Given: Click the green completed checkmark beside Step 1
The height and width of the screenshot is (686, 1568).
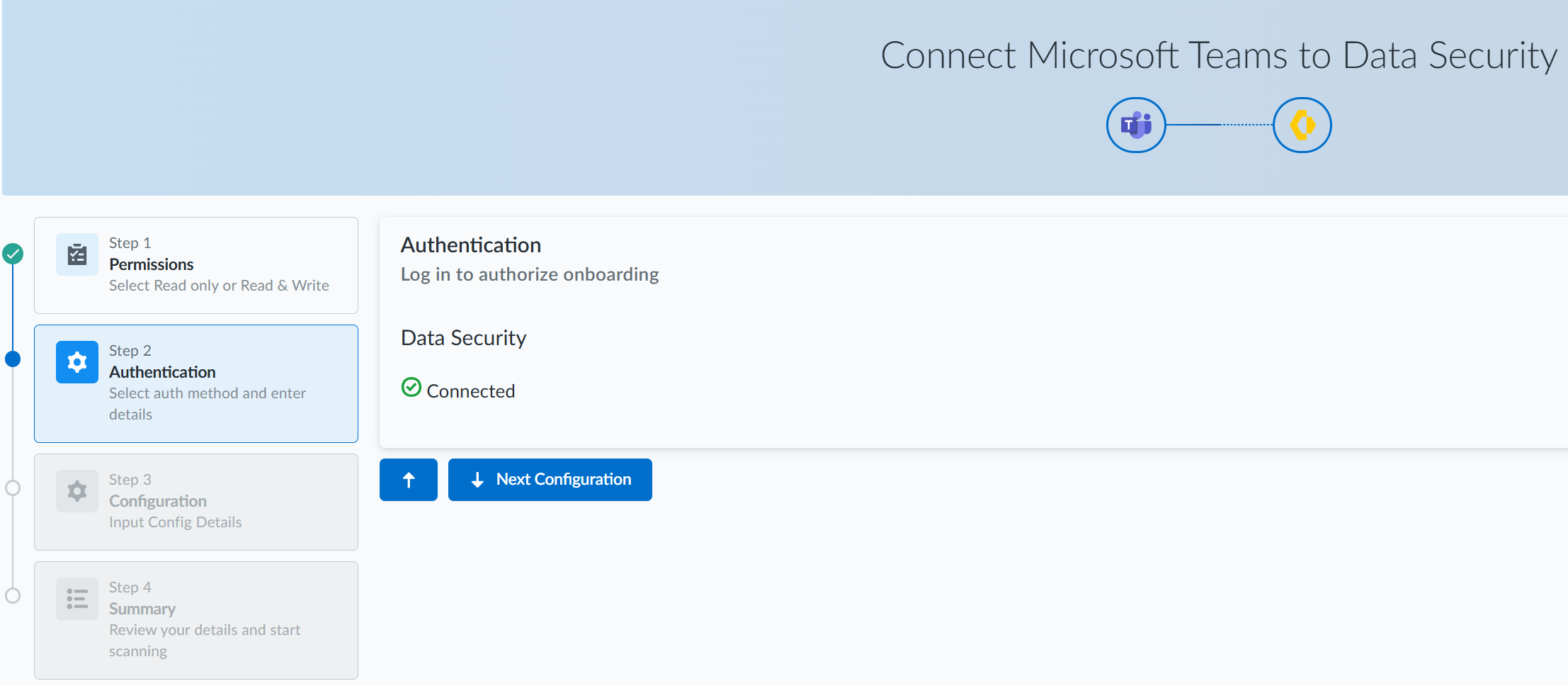Looking at the screenshot, I should 13,254.
